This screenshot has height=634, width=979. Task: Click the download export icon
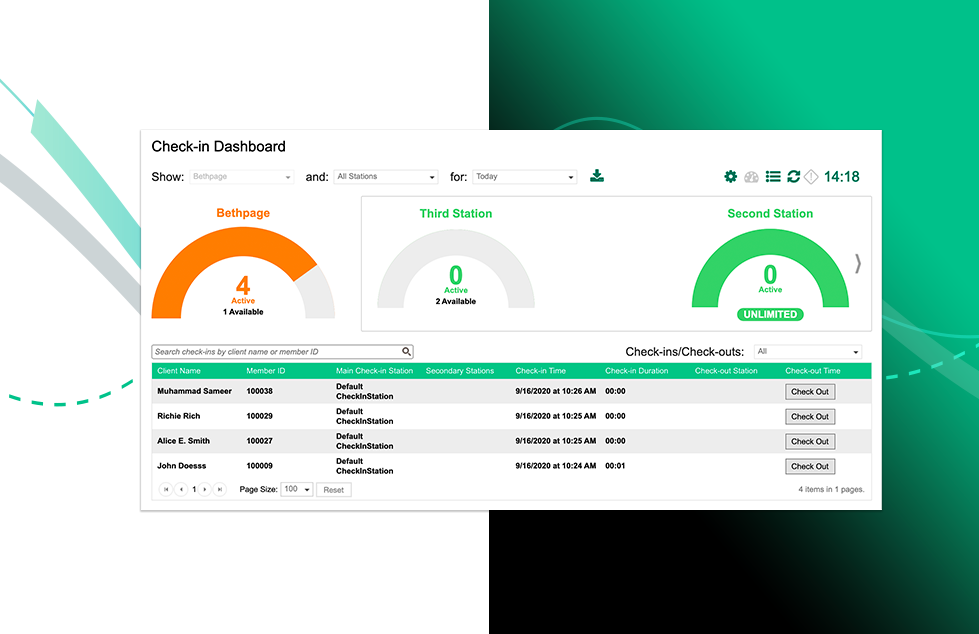point(597,176)
